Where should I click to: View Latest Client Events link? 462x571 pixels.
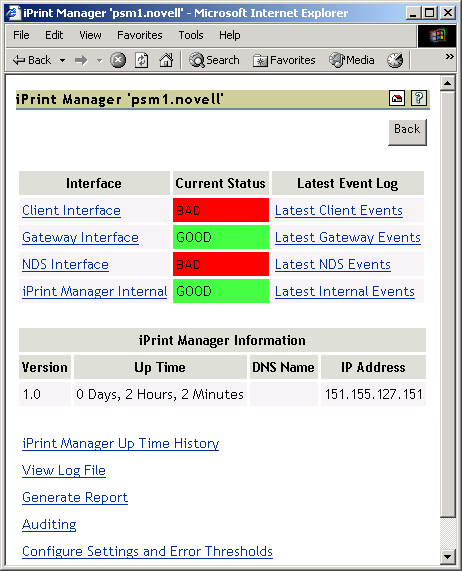pyautogui.click(x=339, y=210)
